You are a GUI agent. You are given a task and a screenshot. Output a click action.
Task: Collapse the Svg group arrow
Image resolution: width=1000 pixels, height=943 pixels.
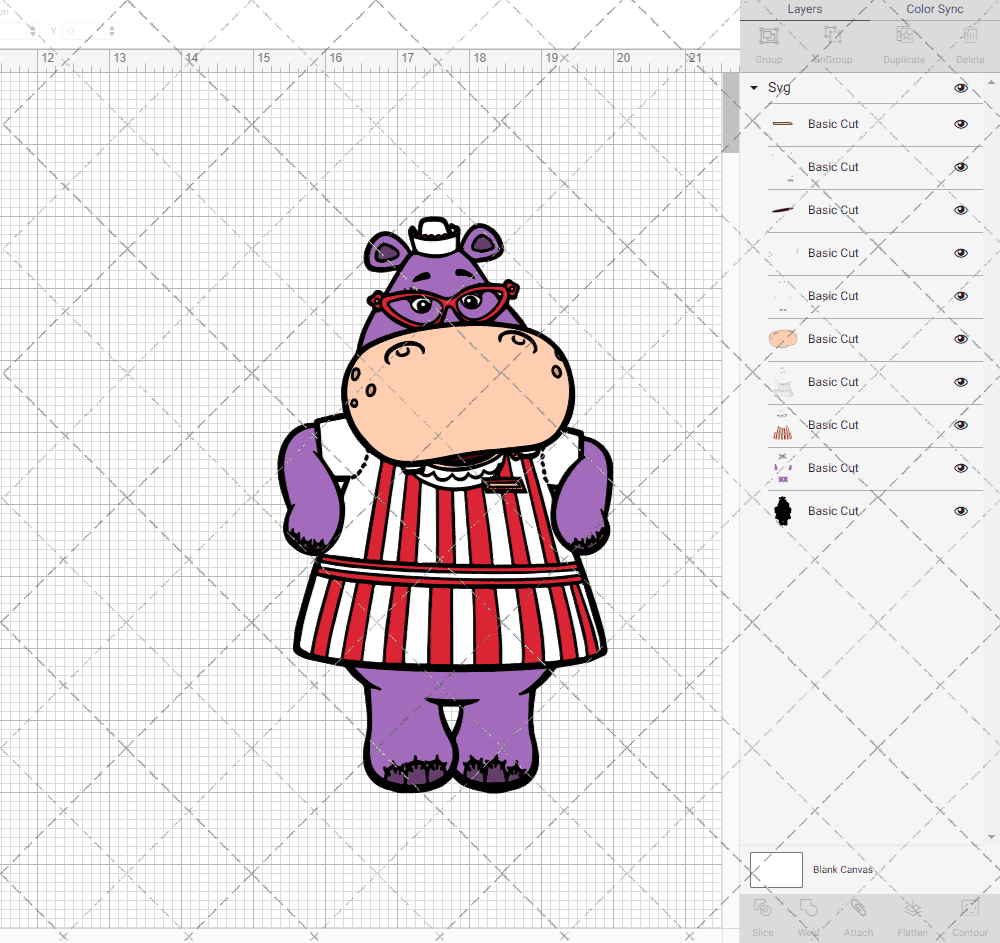[754, 88]
